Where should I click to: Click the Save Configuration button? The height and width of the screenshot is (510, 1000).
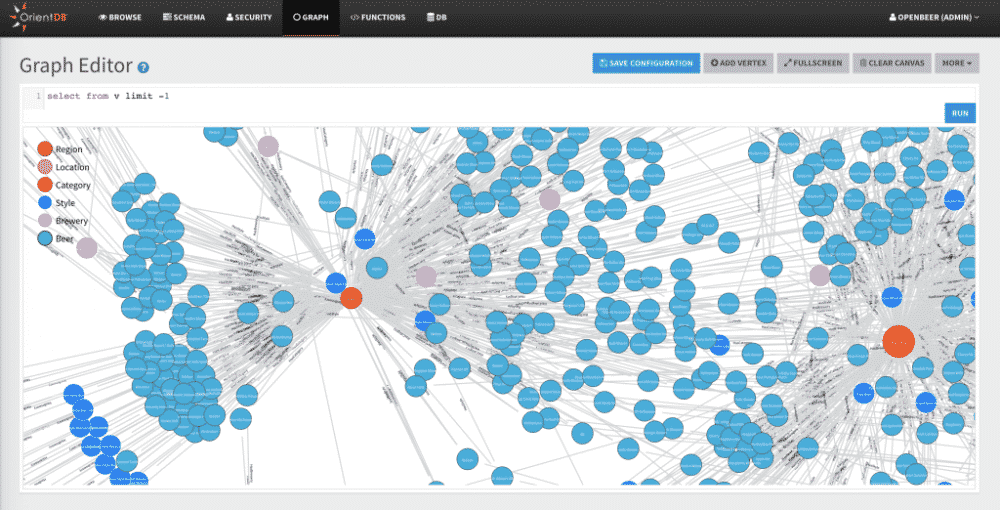point(646,63)
